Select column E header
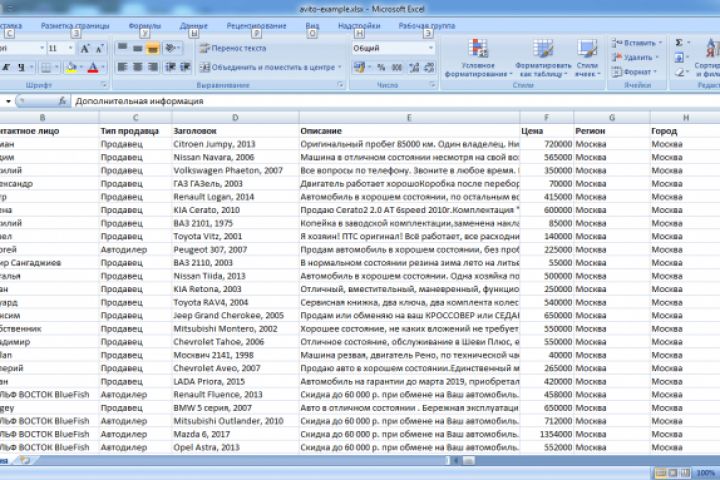Image resolution: width=720 pixels, height=480 pixels. 409,118
